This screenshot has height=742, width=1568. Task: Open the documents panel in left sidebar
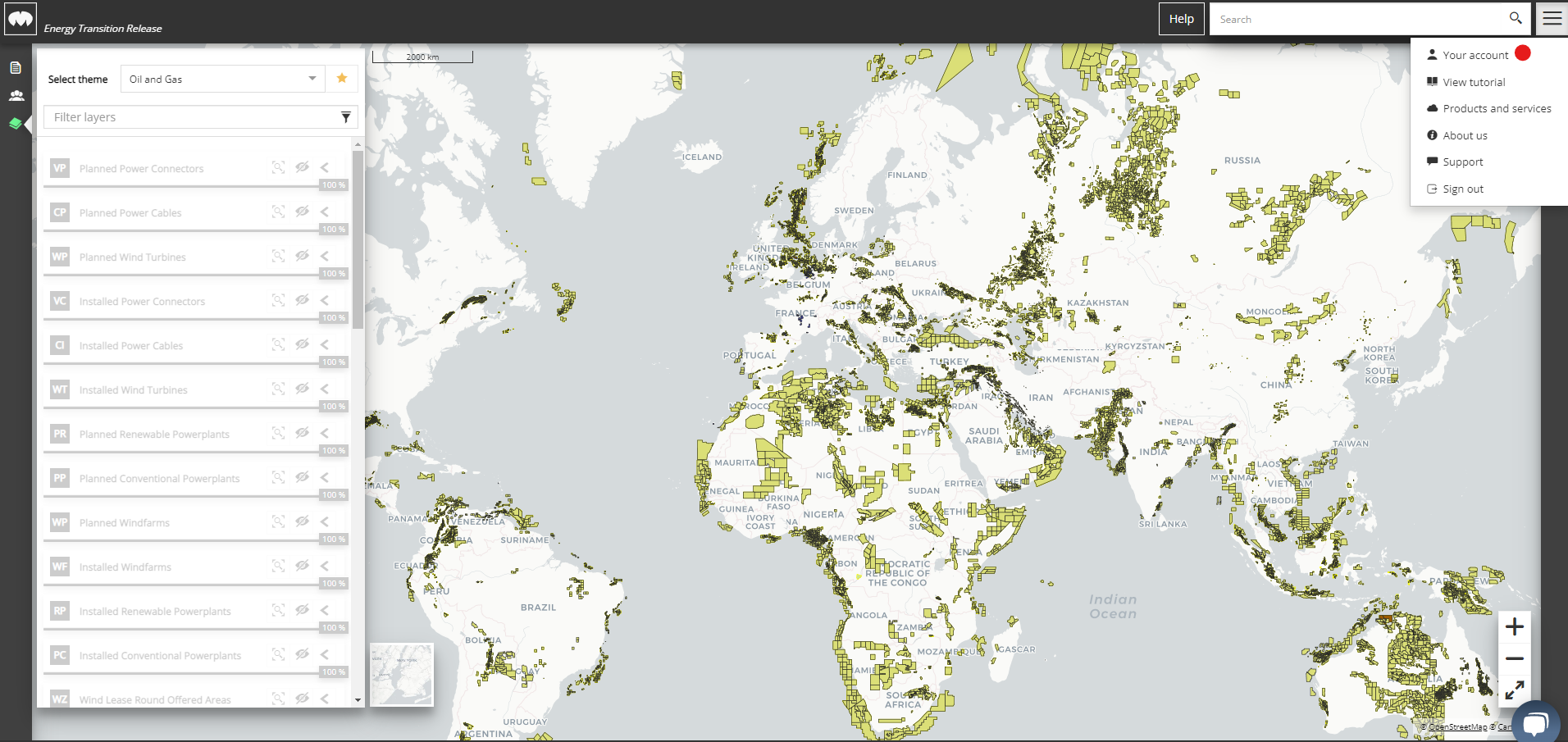[16, 68]
